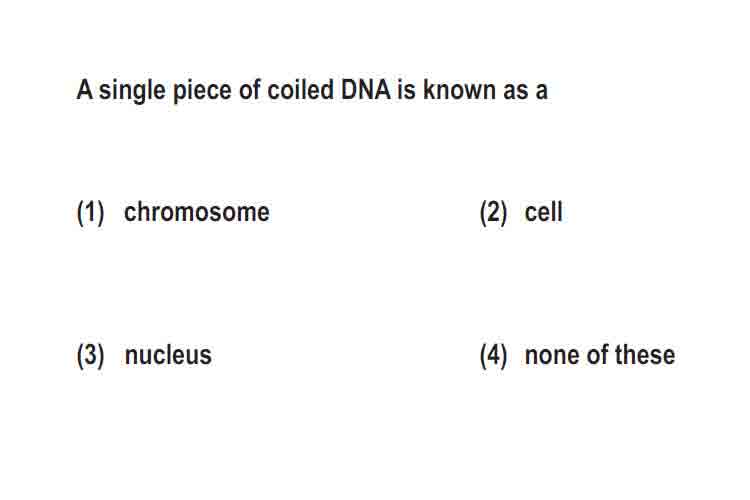Click the word "as" in the question

(515, 91)
